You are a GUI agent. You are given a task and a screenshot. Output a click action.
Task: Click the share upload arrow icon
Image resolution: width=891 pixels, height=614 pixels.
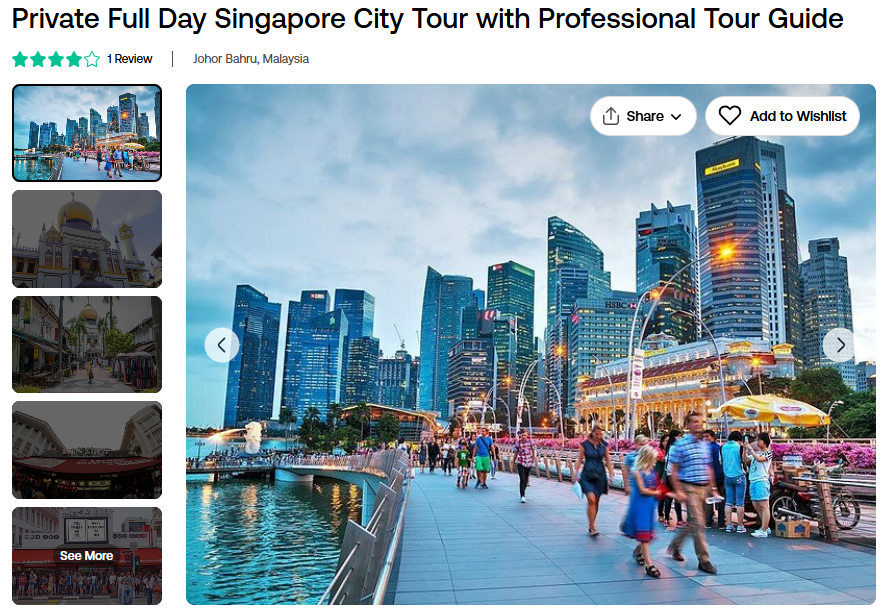(x=610, y=116)
